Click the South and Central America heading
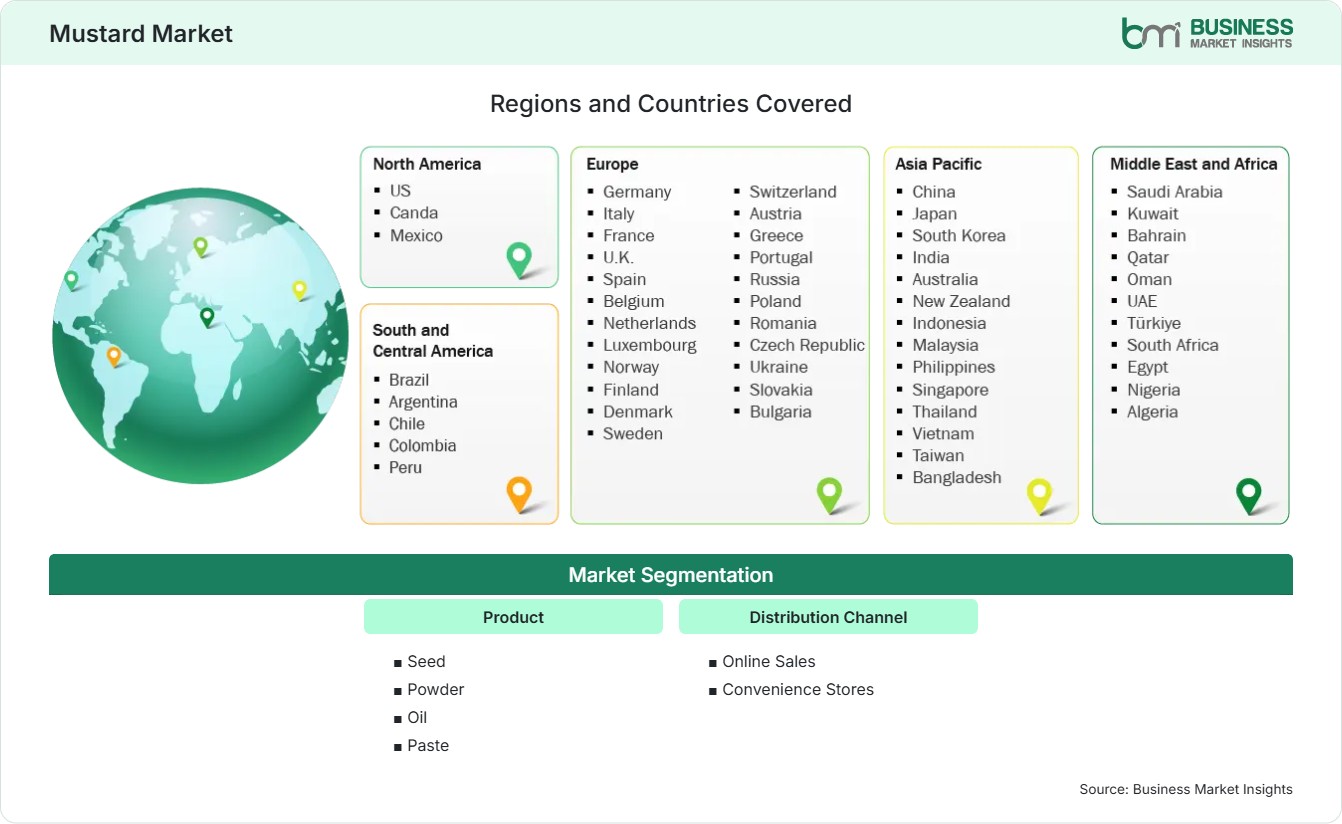Image resolution: width=1342 pixels, height=824 pixels. pos(433,340)
